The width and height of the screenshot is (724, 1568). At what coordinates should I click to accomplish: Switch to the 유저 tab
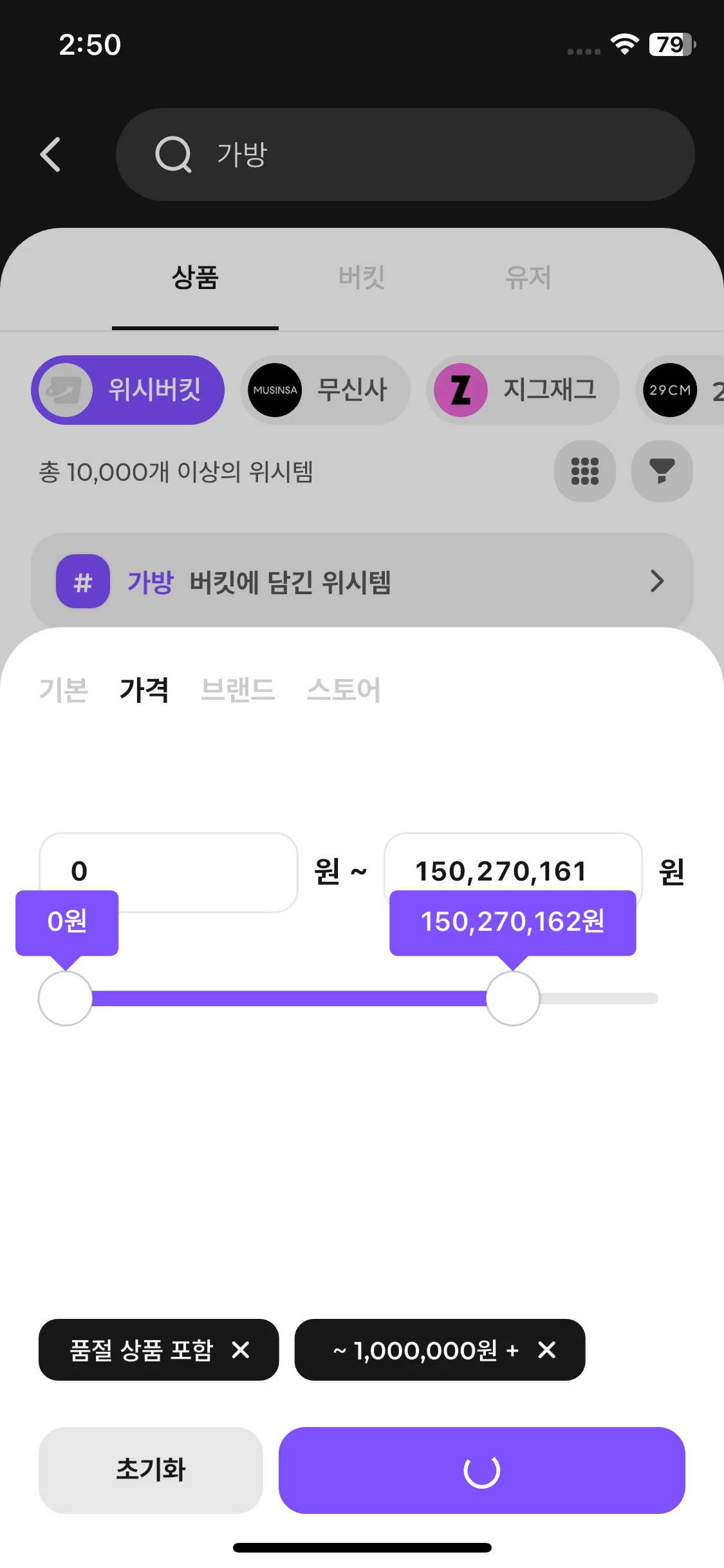(x=528, y=278)
